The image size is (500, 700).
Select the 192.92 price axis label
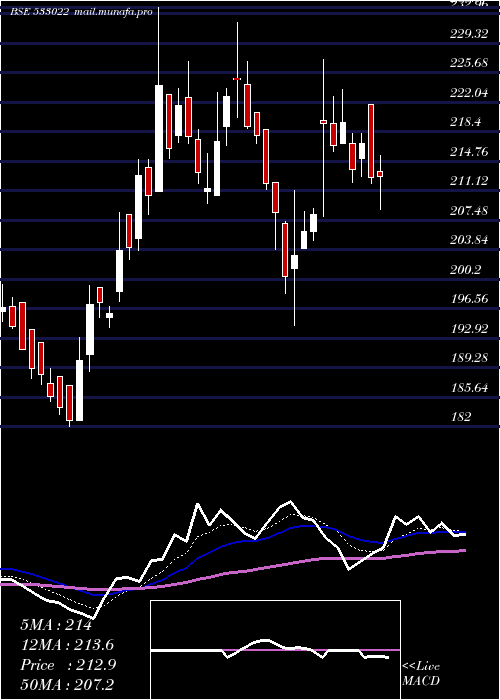coord(469,328)
